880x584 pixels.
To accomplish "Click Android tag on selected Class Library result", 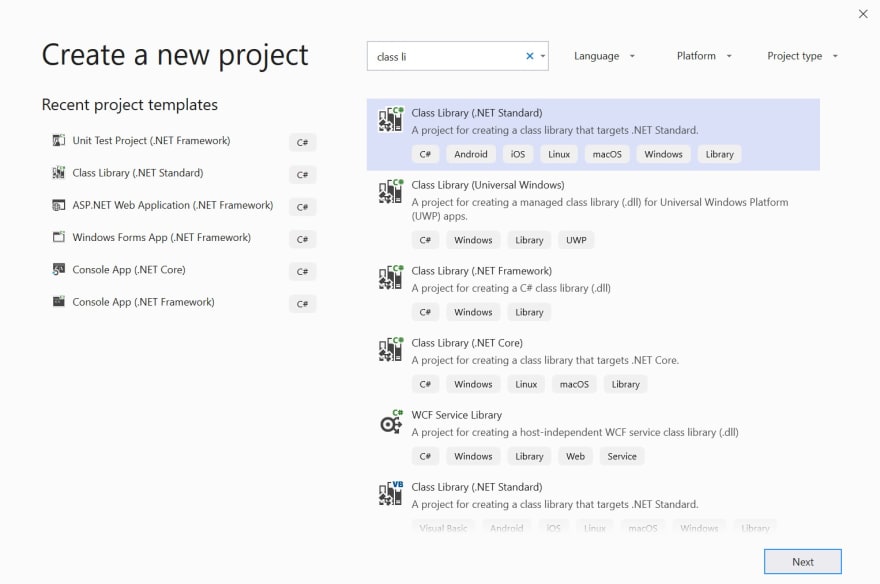I will [471, 154].
